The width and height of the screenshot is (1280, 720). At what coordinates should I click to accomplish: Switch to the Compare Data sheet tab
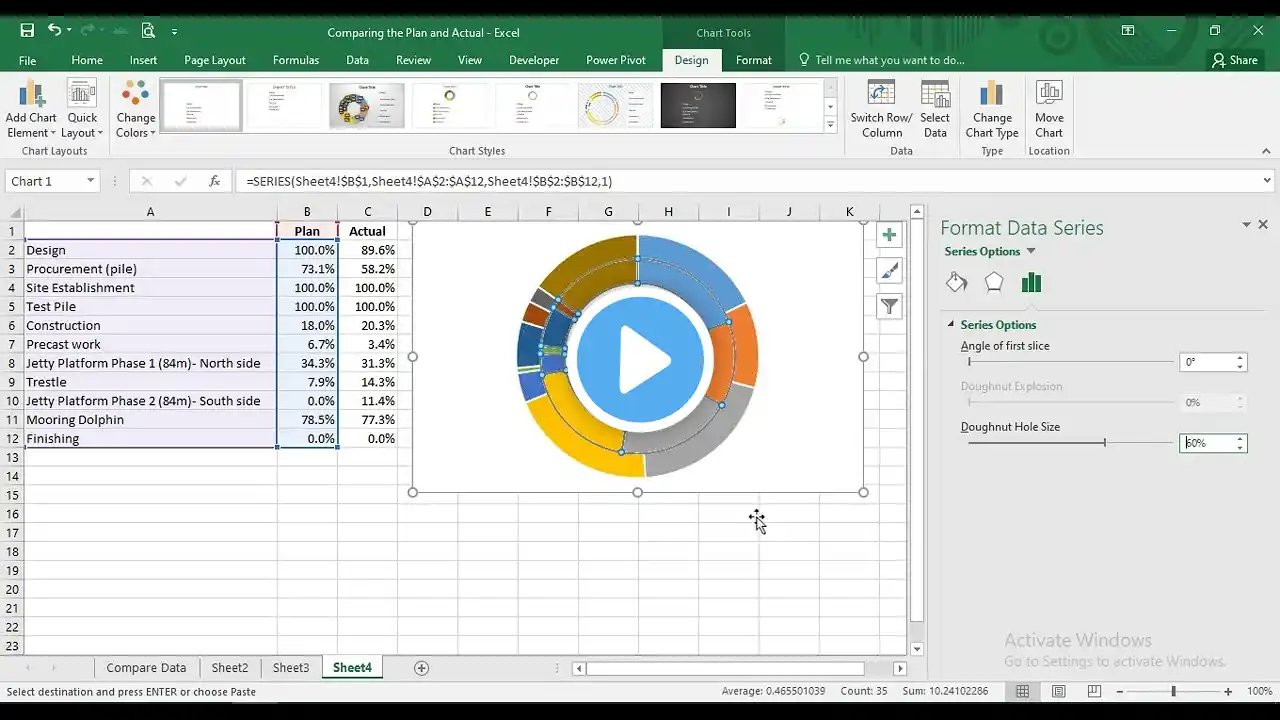point(146,668)
